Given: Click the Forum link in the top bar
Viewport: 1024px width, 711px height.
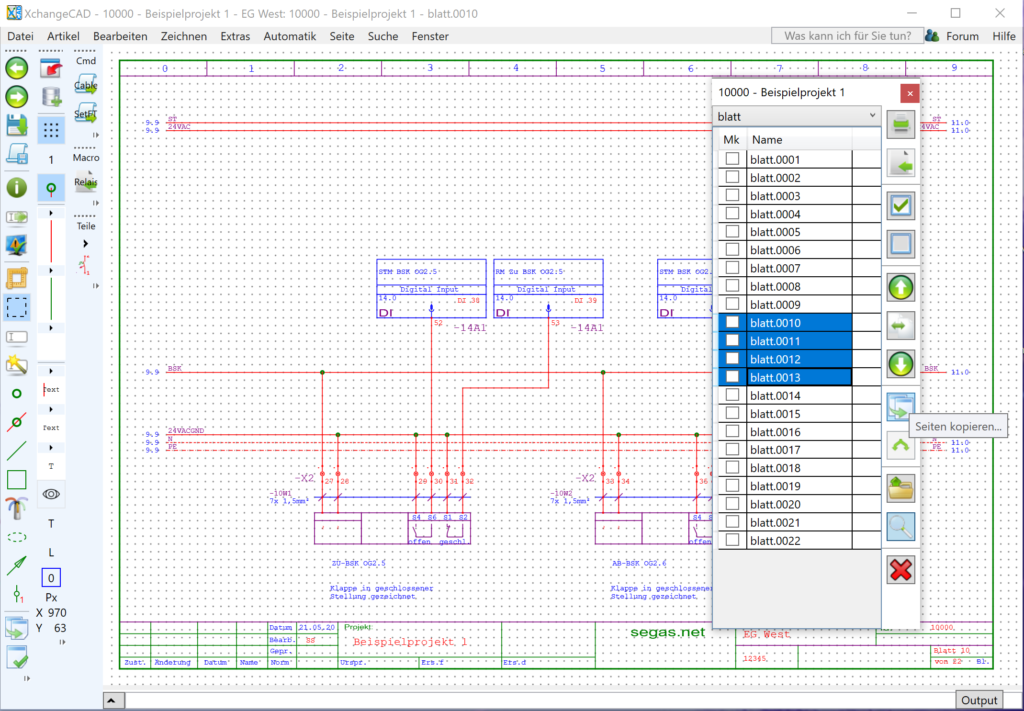Looking at the screenshot, I should click(962, 36).
